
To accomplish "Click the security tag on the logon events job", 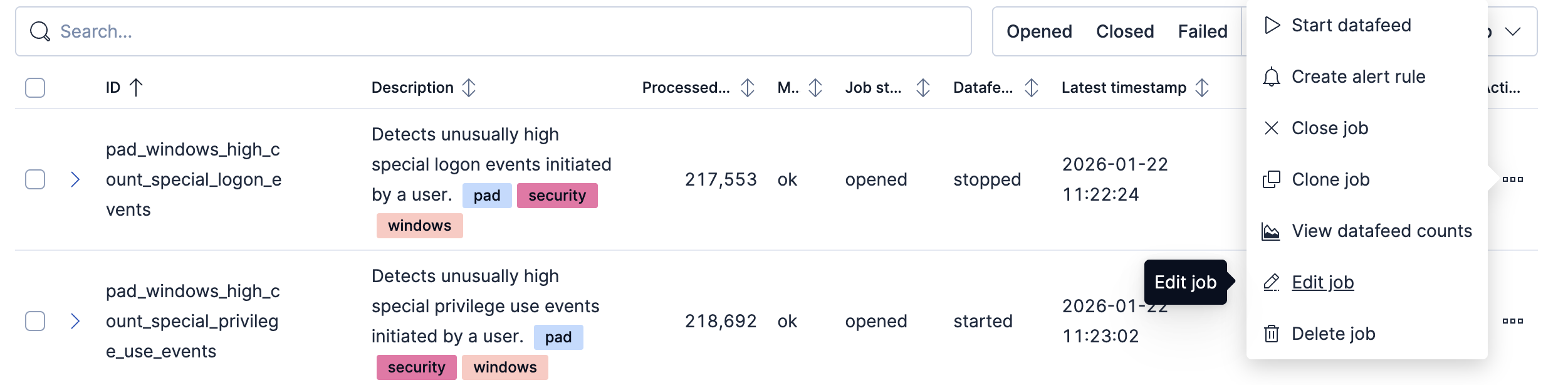I will pos(557,195).
